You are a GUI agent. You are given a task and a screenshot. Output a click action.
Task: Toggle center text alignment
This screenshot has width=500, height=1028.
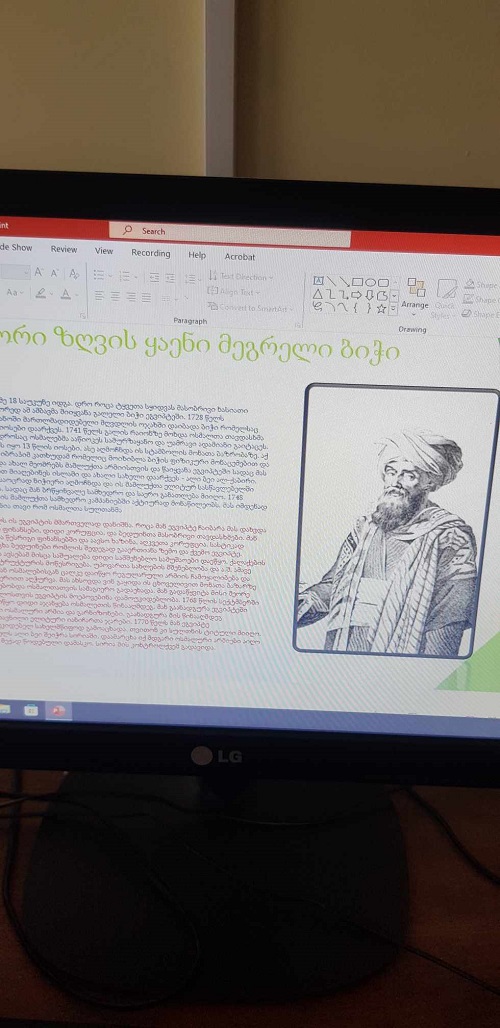(x=116, y=296)
